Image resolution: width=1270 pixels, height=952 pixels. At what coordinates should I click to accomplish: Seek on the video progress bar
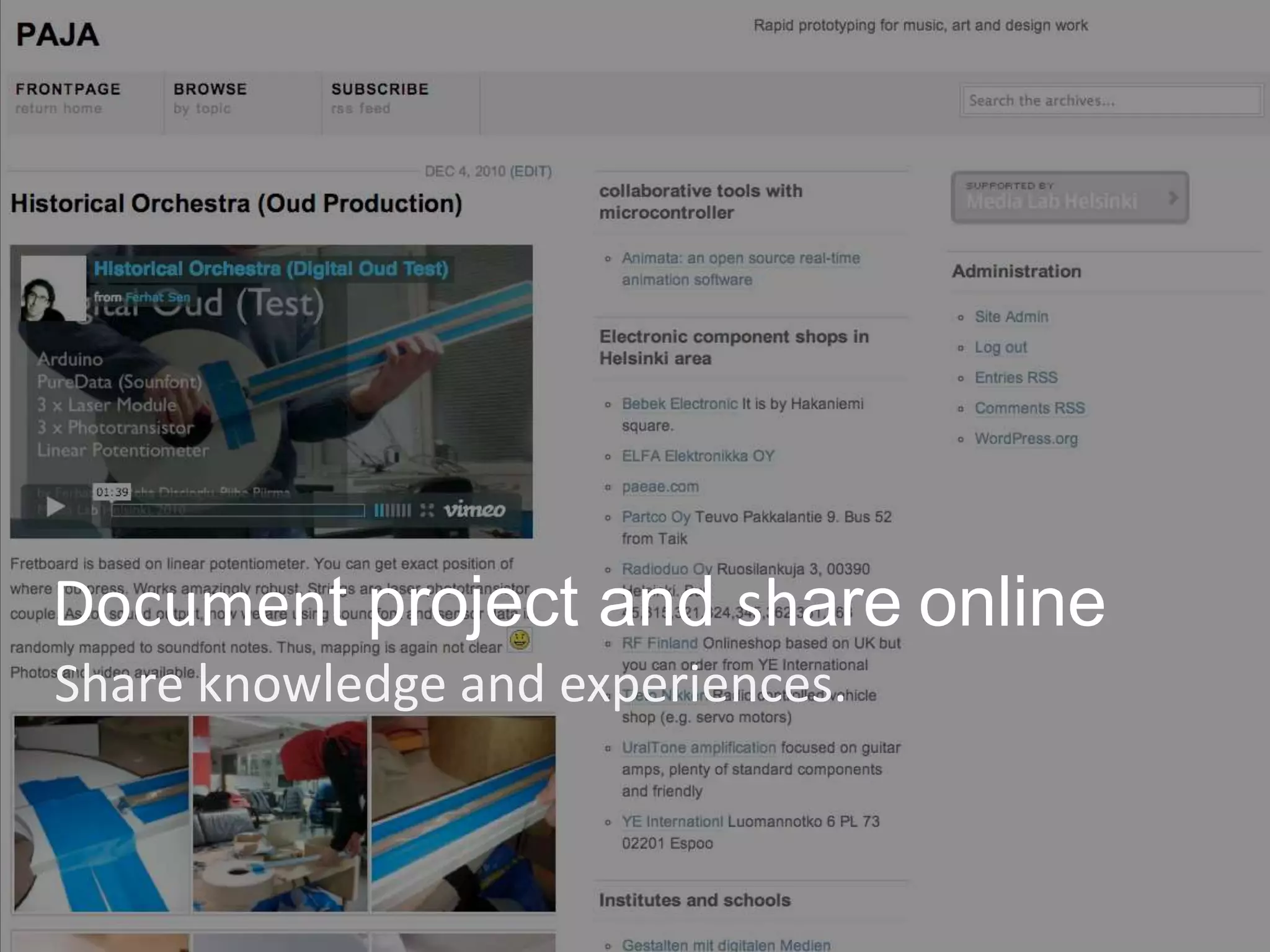(x=238, y=510)
